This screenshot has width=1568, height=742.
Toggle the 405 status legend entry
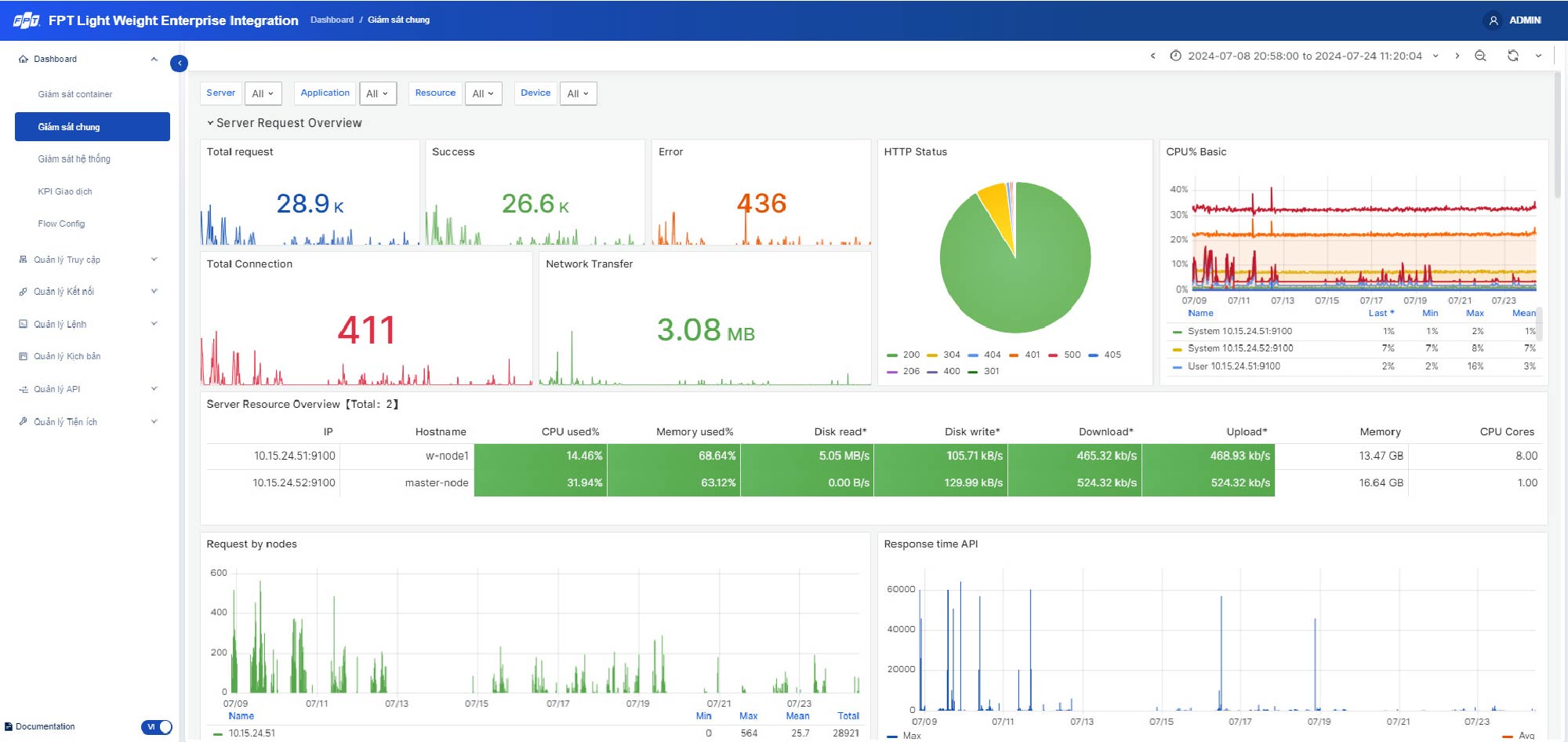1105,355
